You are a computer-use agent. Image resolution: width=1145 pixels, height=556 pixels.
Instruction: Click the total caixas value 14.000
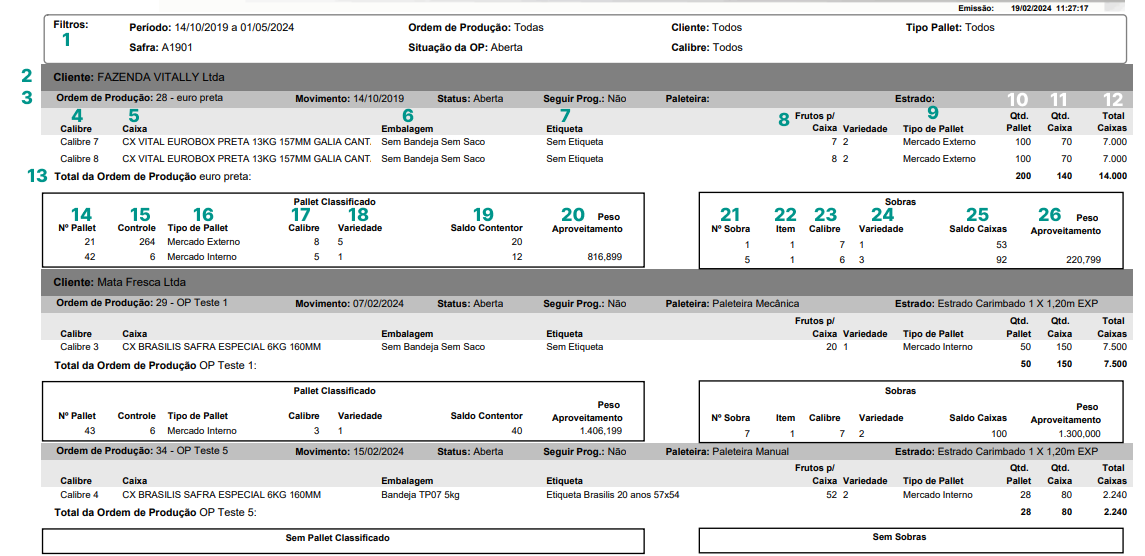[1112, 176]
